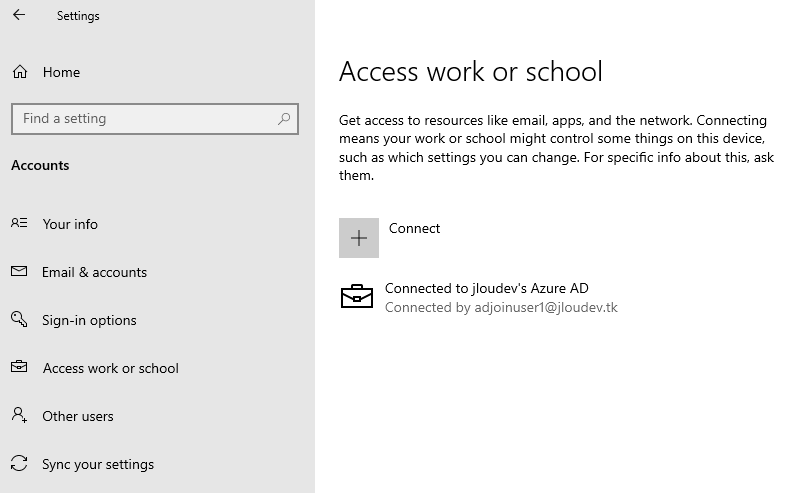Image resolution: width=792 pixels, height=493 pixels.
Task: Click the Your info person-card icon
Action: click(x=19, y=223)
